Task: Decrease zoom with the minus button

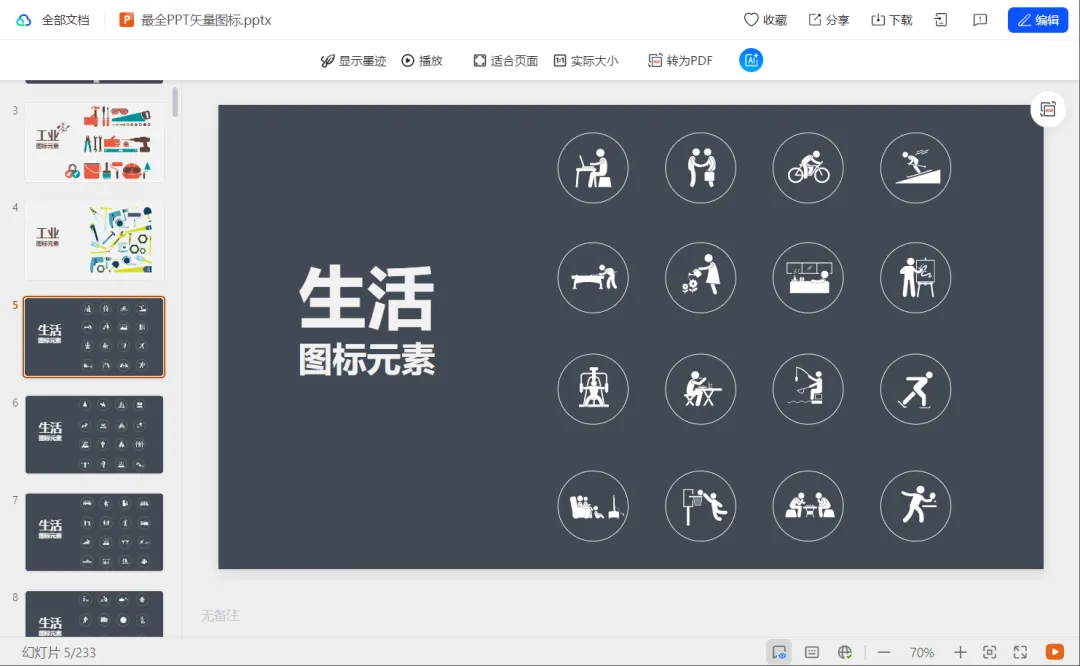Action: 884,652
